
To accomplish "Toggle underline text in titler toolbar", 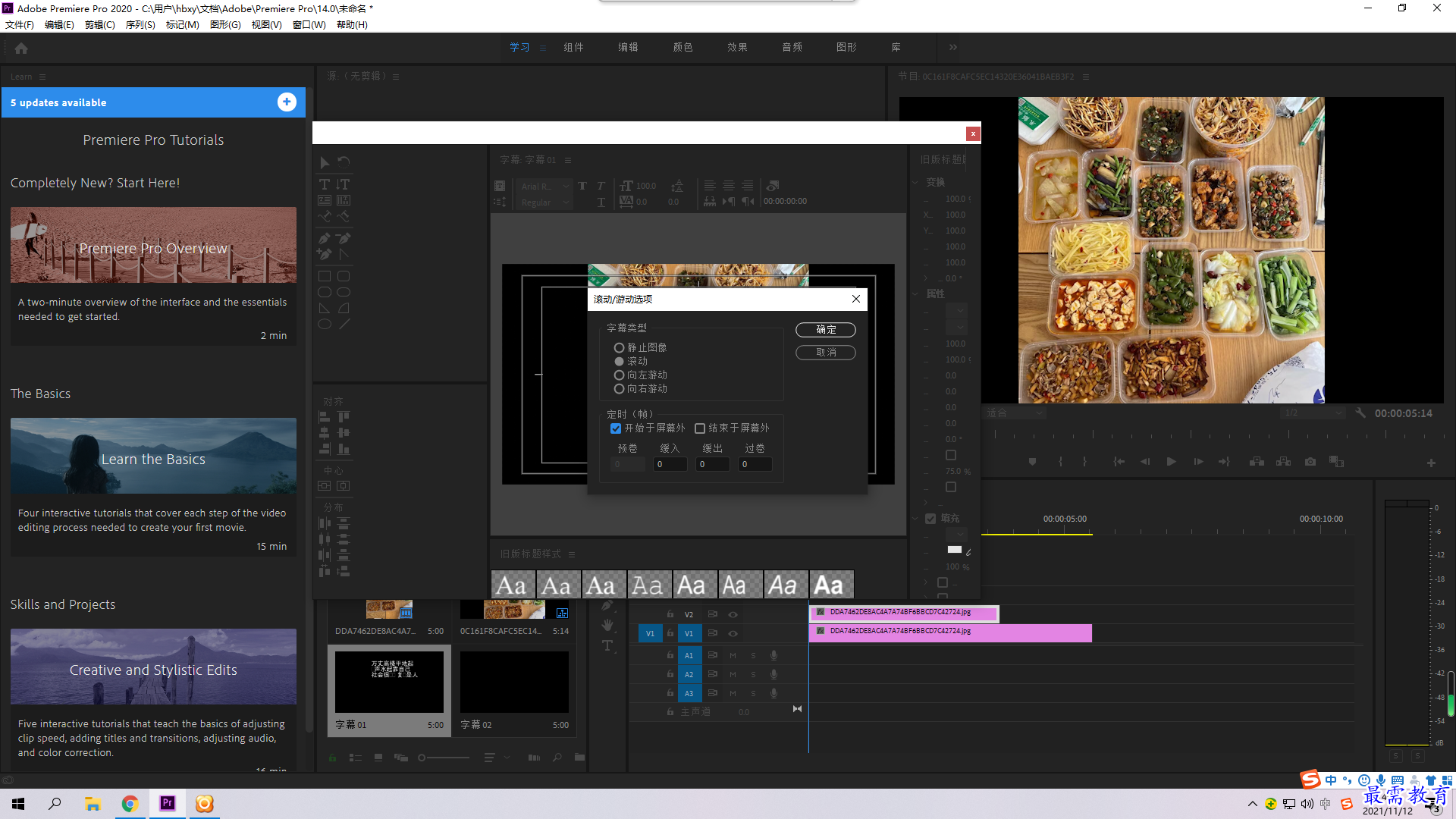I will pyautogui.click(x=601, y=202).
